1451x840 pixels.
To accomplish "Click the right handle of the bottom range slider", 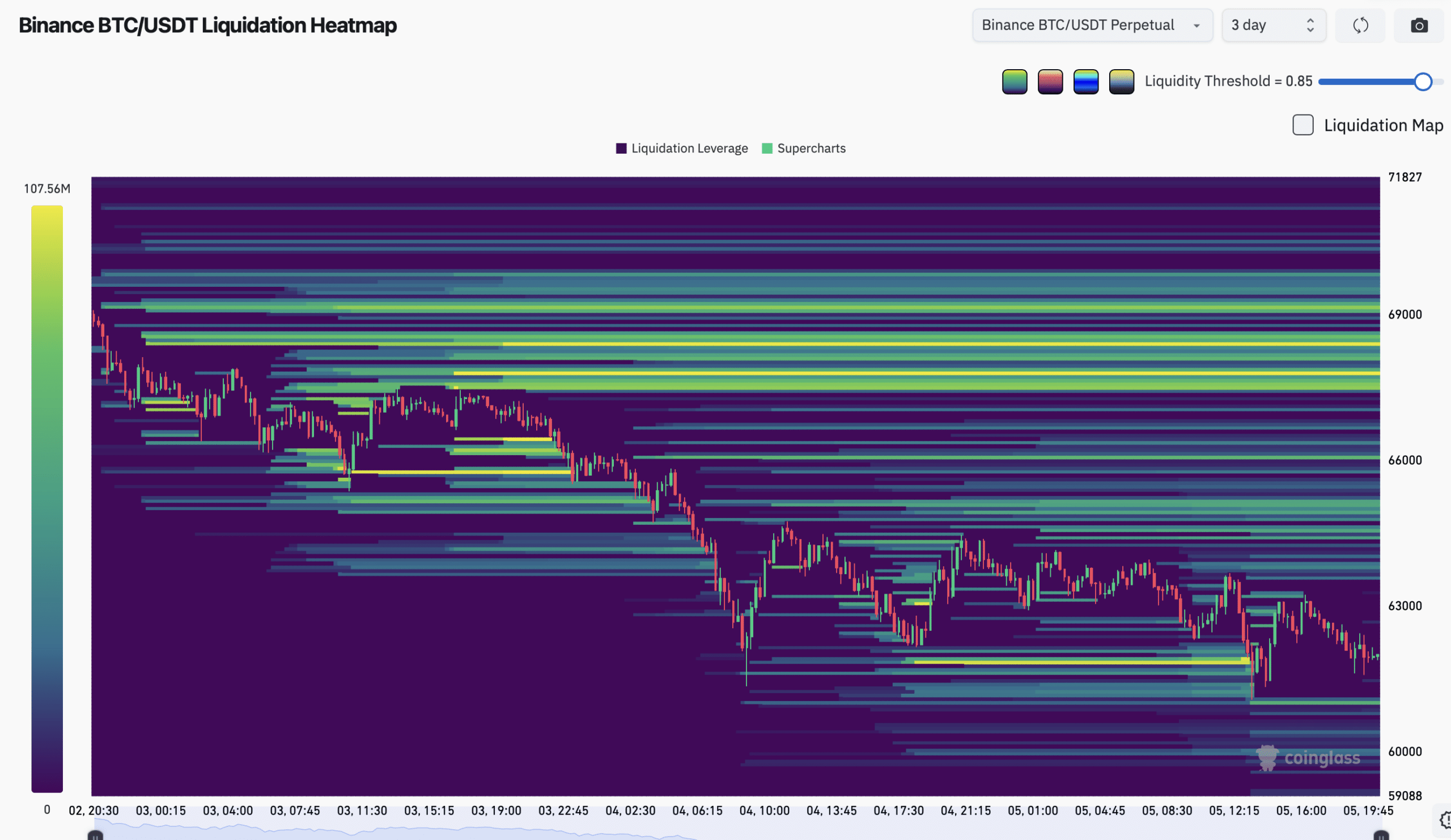I will coord(1381,835).
